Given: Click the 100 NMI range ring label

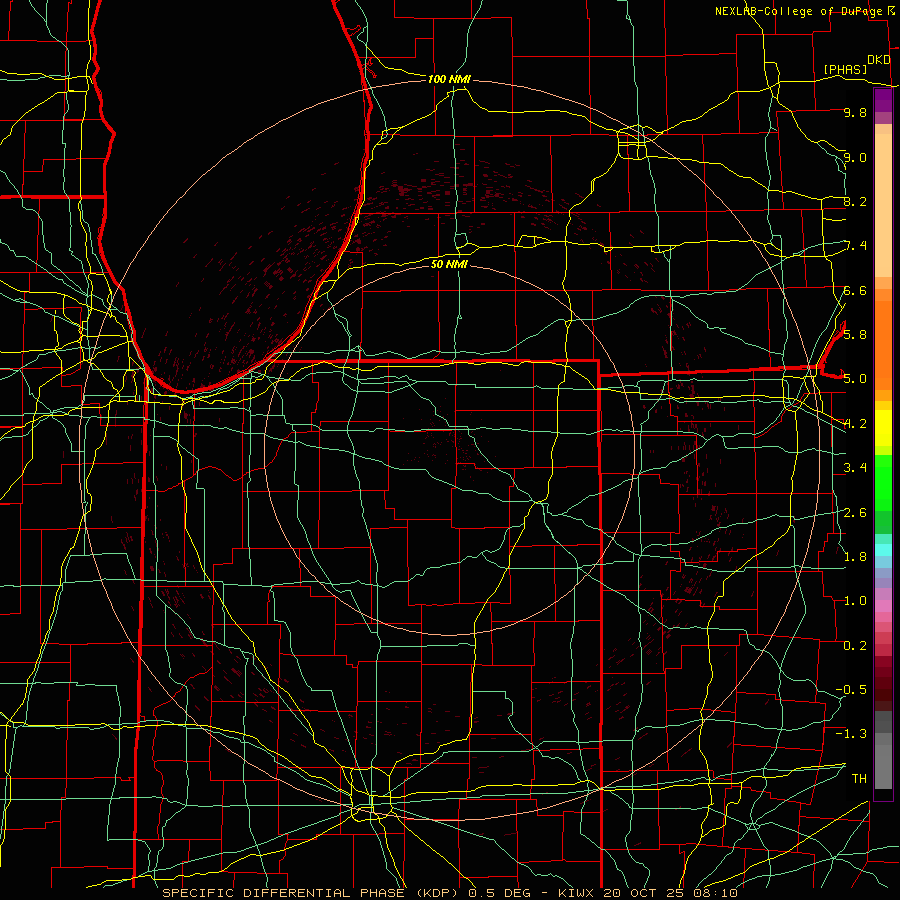Looking at the screenshot, I should [449, 79].
